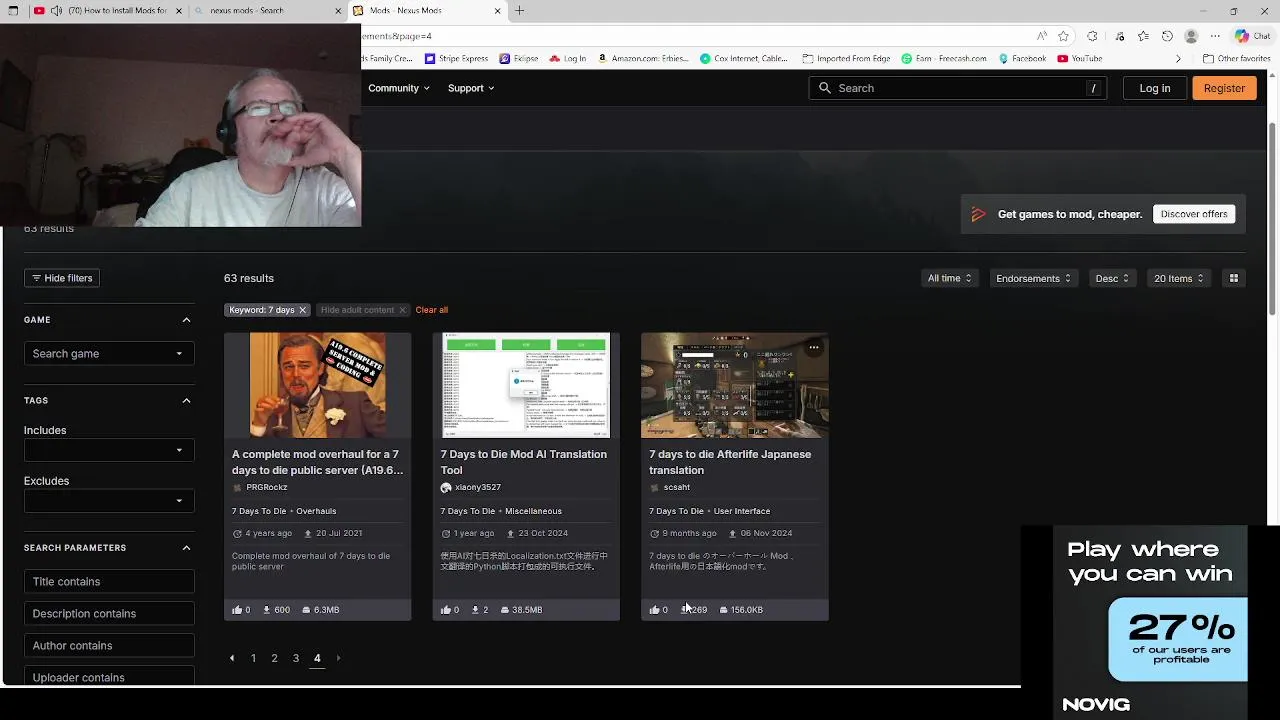Click the Leonardo DiCaprio mod thumbnail
Viewport: 1280px width, 720px height.
pyautogui.click(x=318, y=385)
